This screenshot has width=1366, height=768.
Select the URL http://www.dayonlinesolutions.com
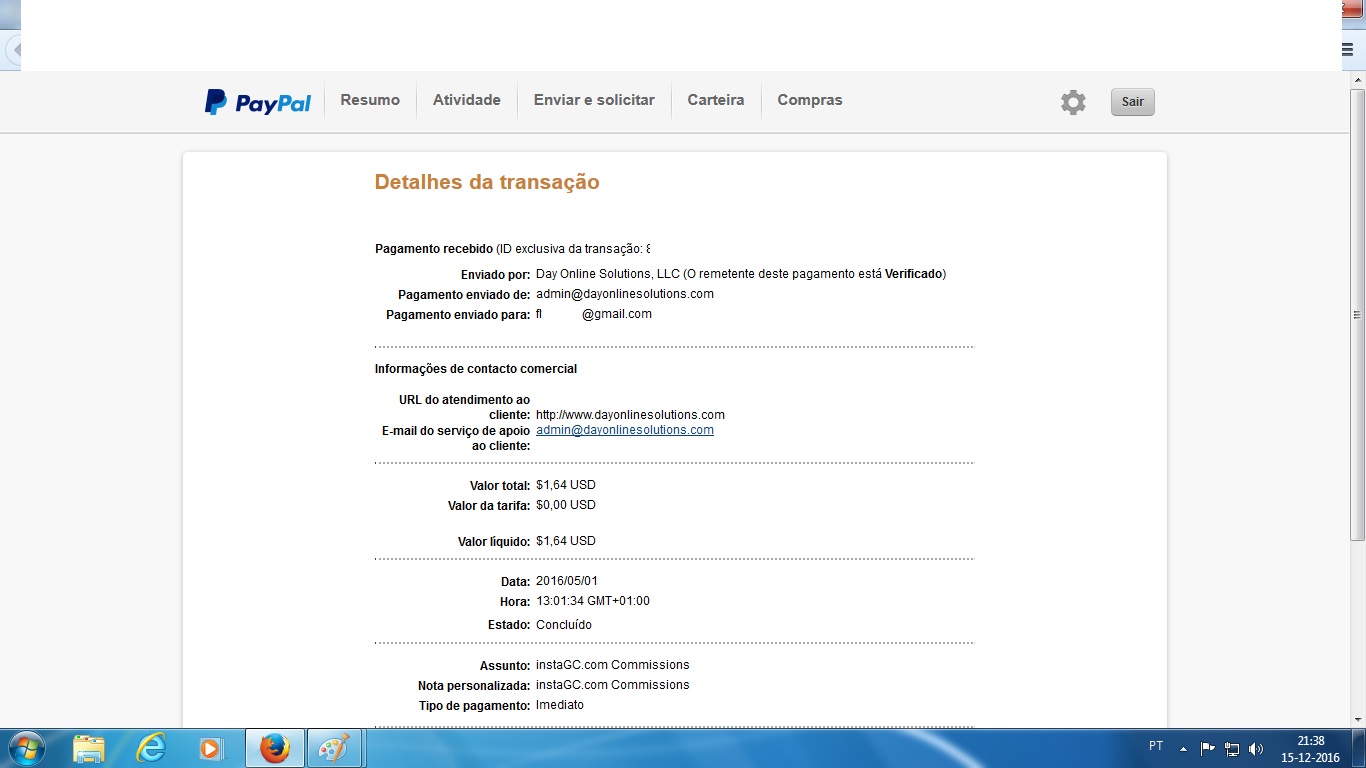click(630, 415)
